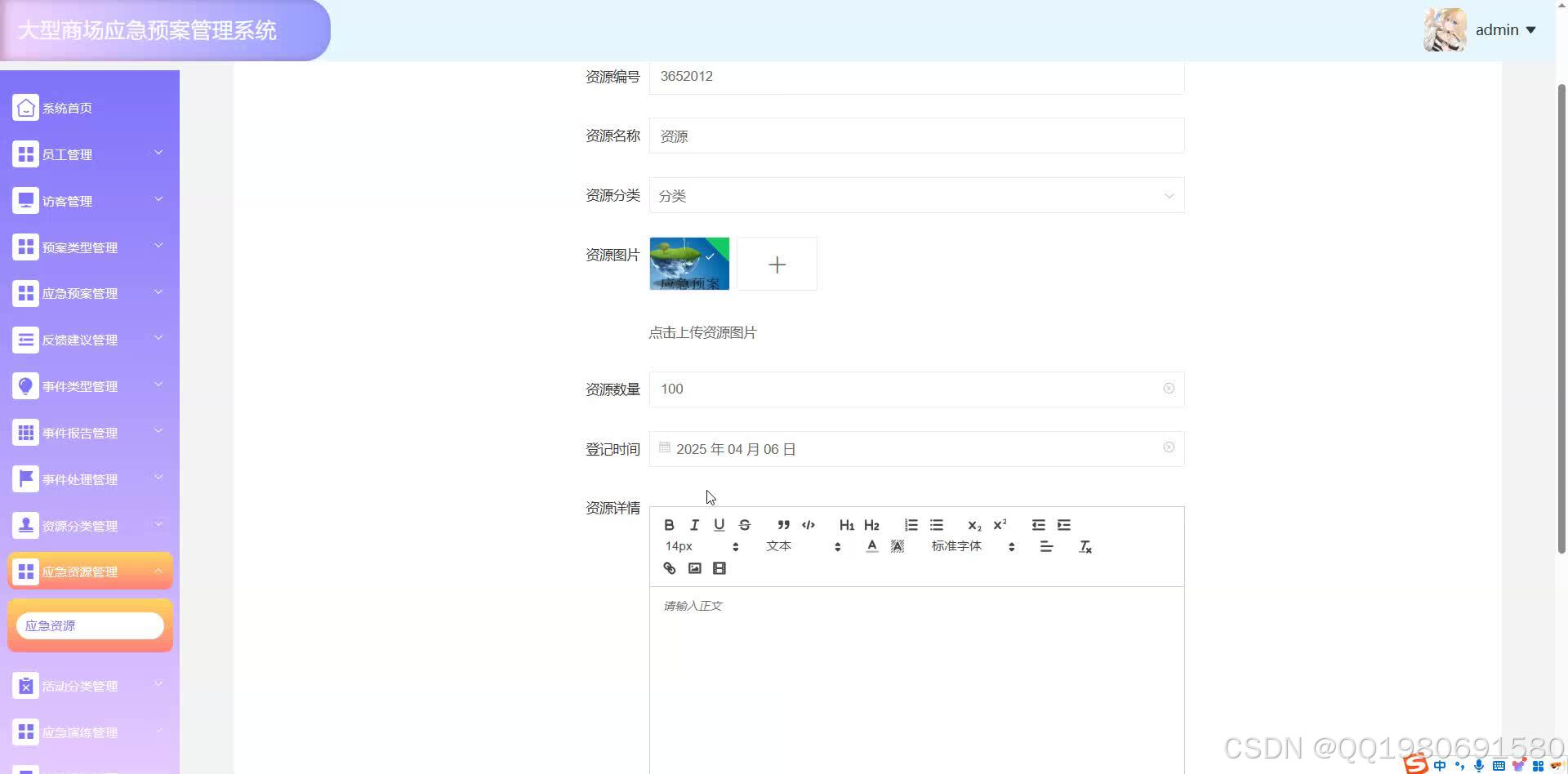
Task: Open the admin account dropdown
Action: [x=1505, y=29]
